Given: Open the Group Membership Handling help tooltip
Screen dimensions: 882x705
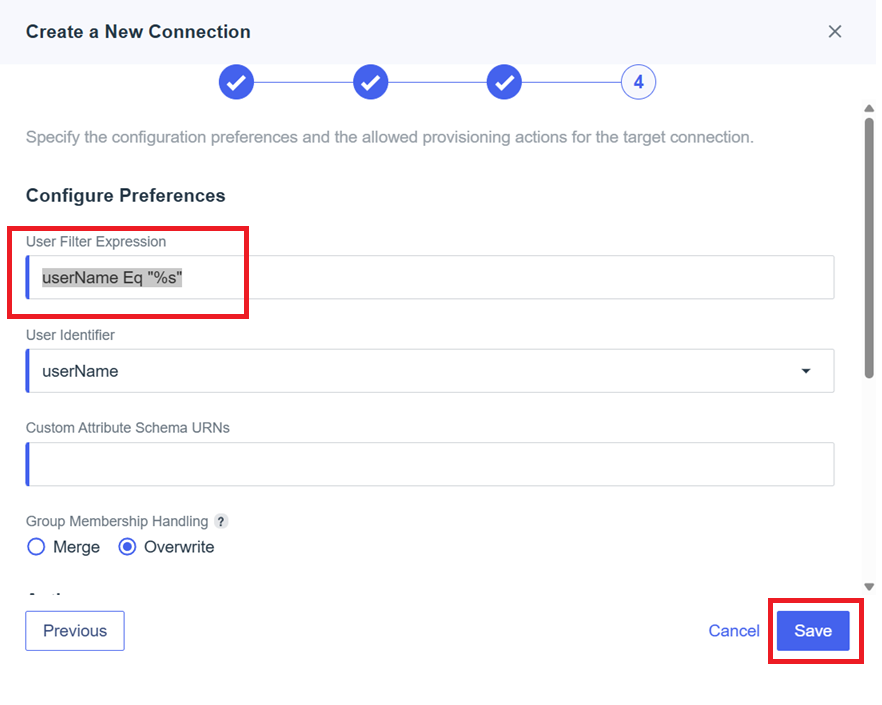Looking at the screenshot, I should point(221,521).
